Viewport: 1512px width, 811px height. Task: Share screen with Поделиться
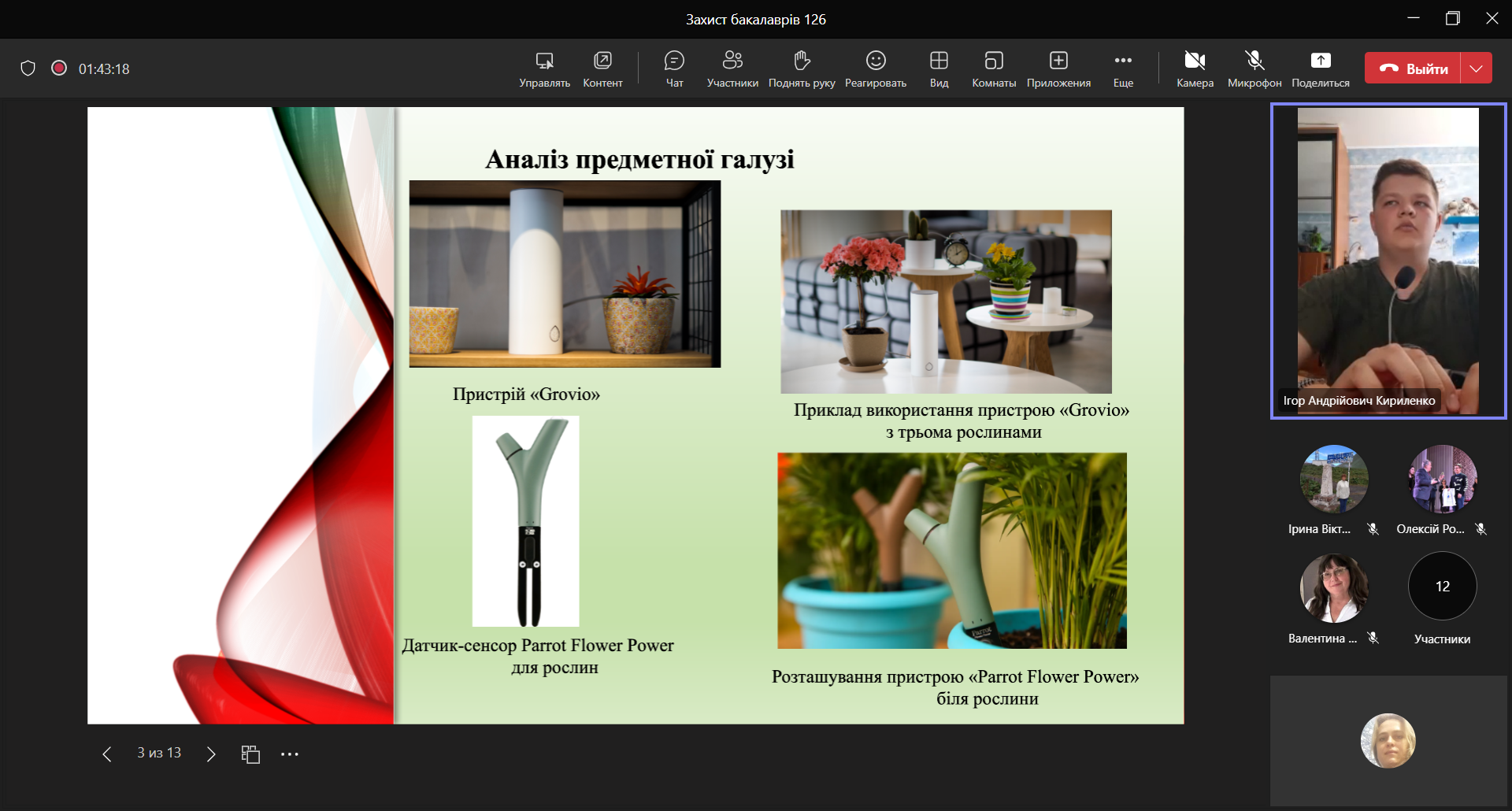pyautogui.click(x=1321, y=69)
